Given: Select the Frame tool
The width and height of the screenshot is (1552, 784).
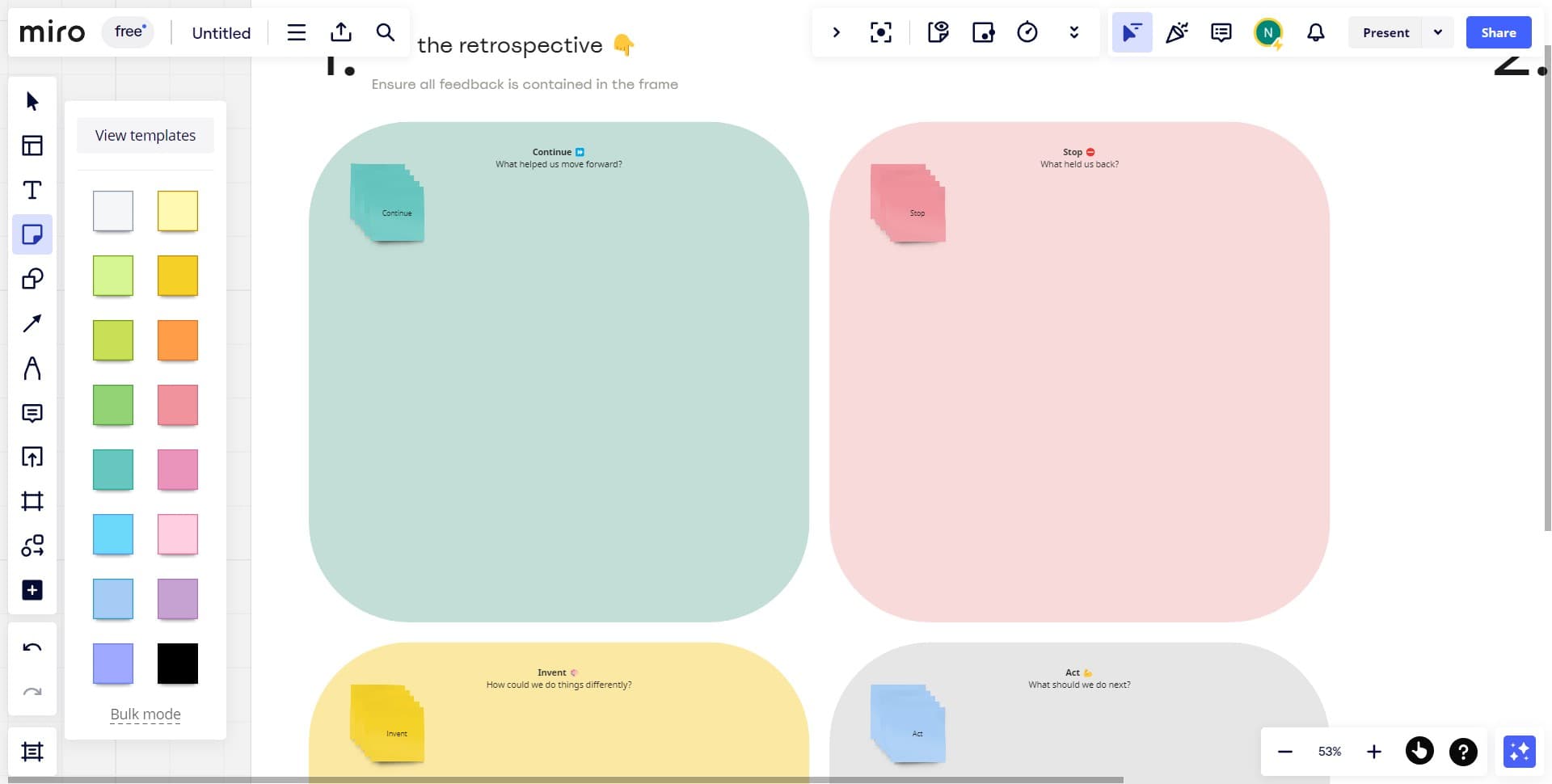Looking at the screenshot, I should coord(32,501).
